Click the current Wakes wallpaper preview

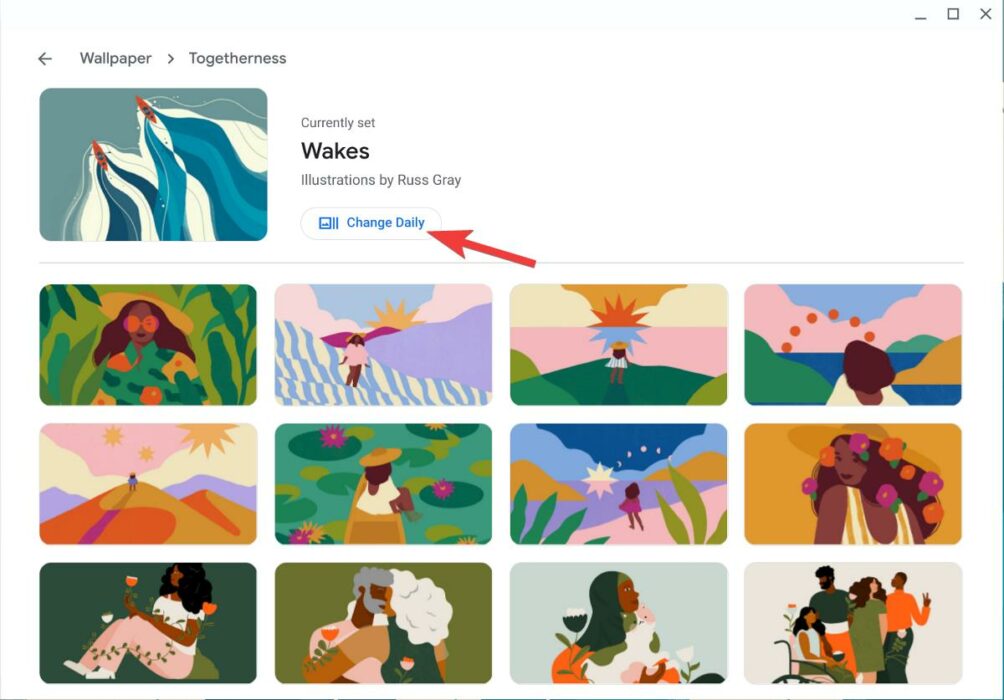(x=153, y=165)
